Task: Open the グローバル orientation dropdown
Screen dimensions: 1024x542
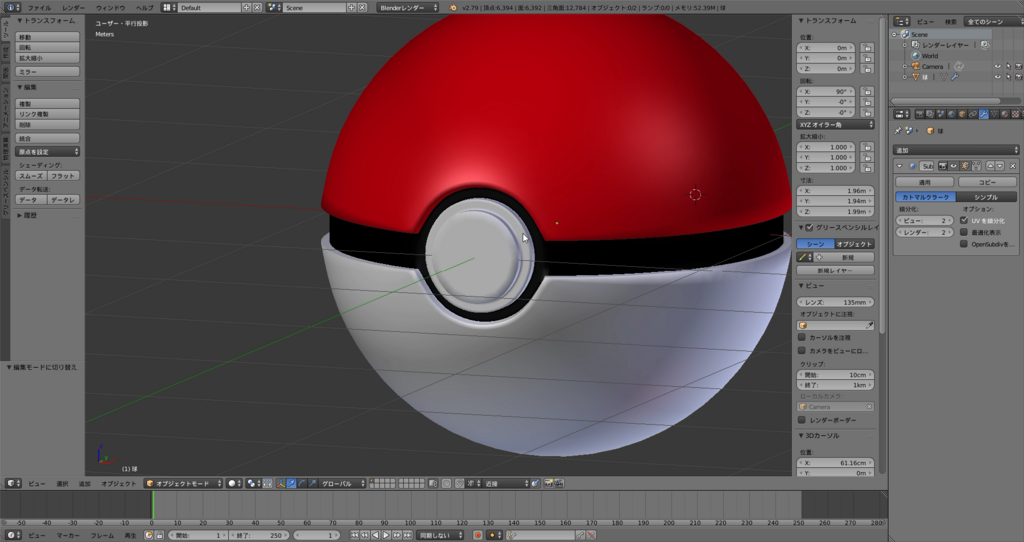Action: pyautogui.click(x=344, y=484)
